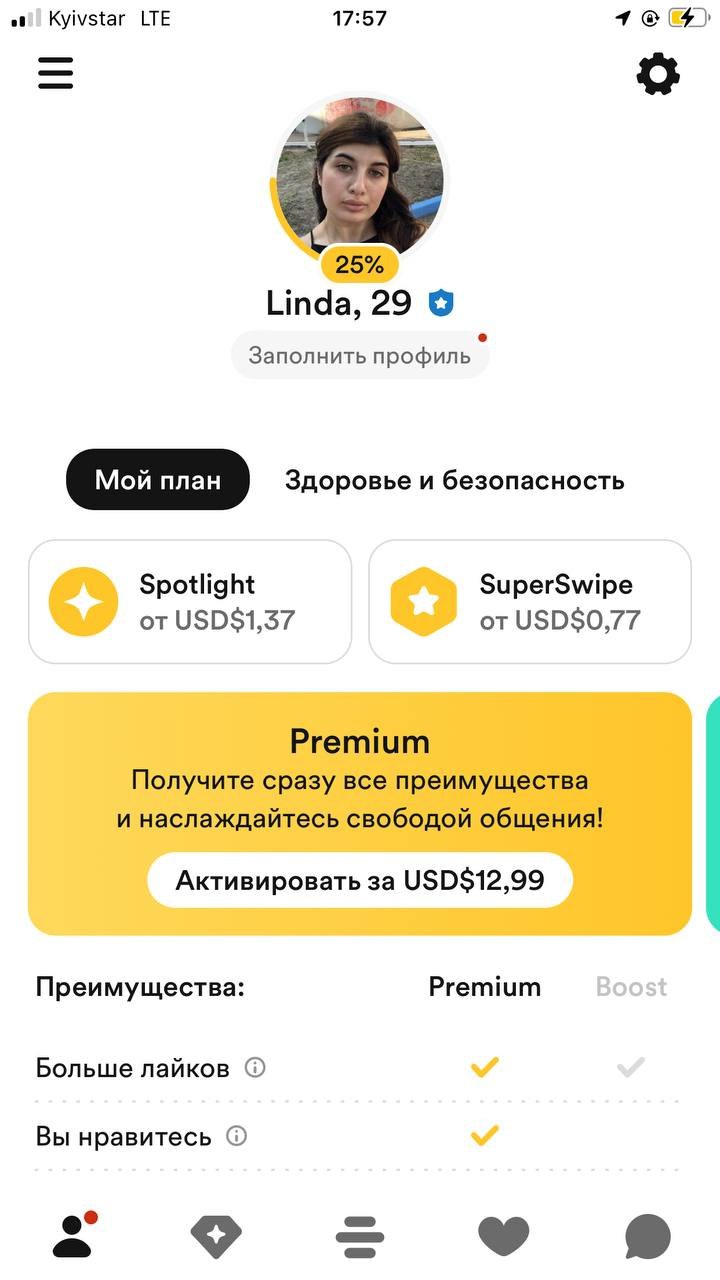720x1280 pixels.
Task: Tap the info icon beside Вы нравитесь
Action: [237, 1136]
